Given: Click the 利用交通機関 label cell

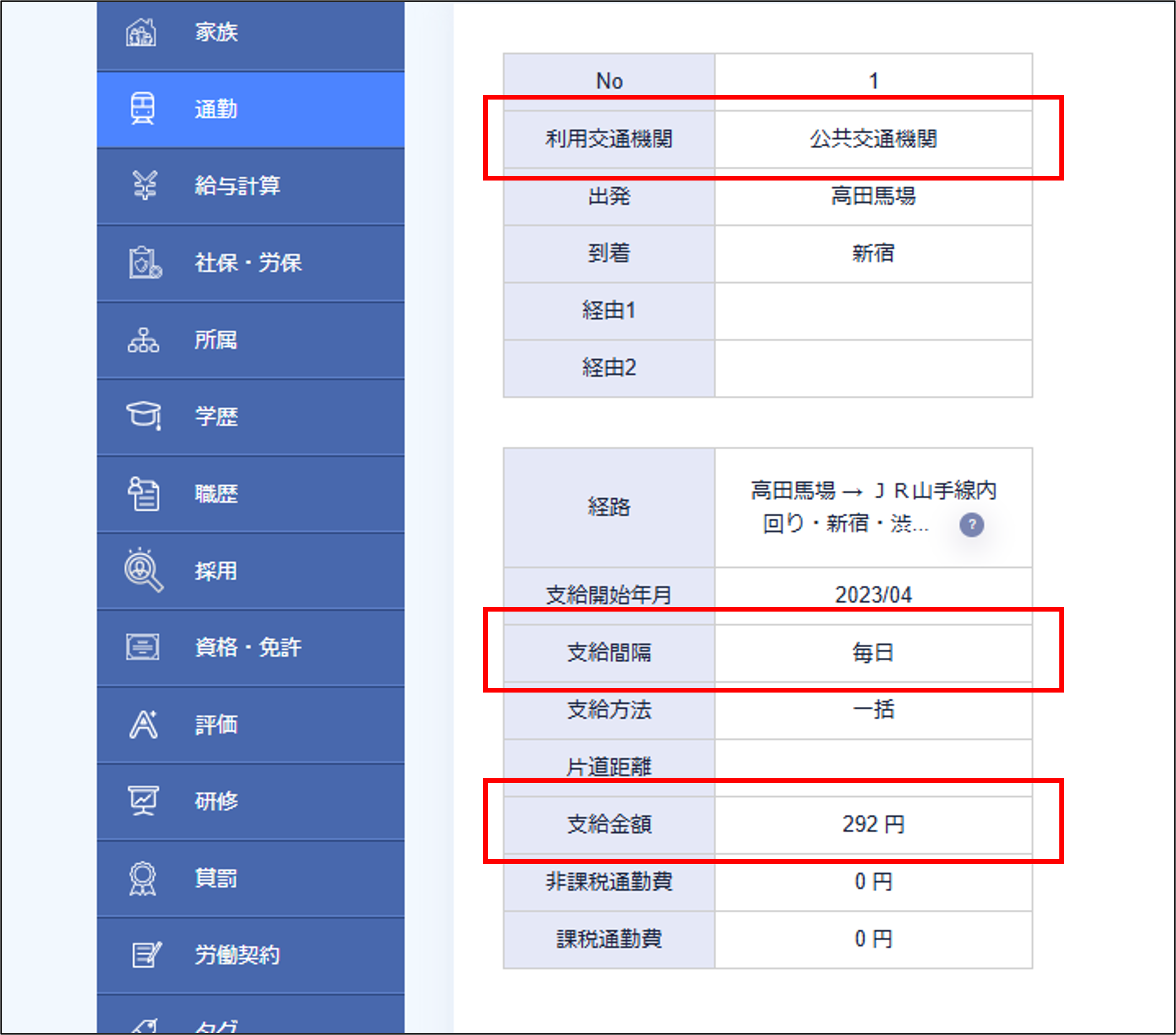Looking at the screenshot, I should (x=609, y=139).
